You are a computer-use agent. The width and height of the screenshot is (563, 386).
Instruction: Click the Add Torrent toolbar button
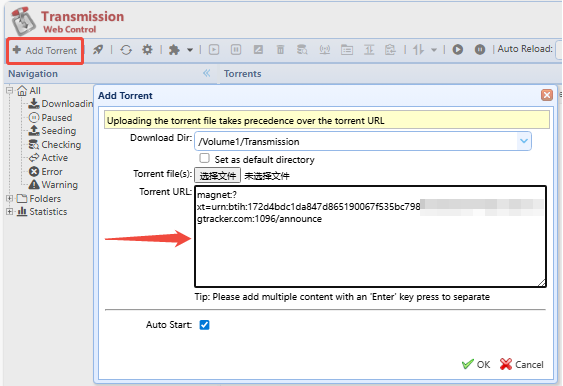(45, 50)
